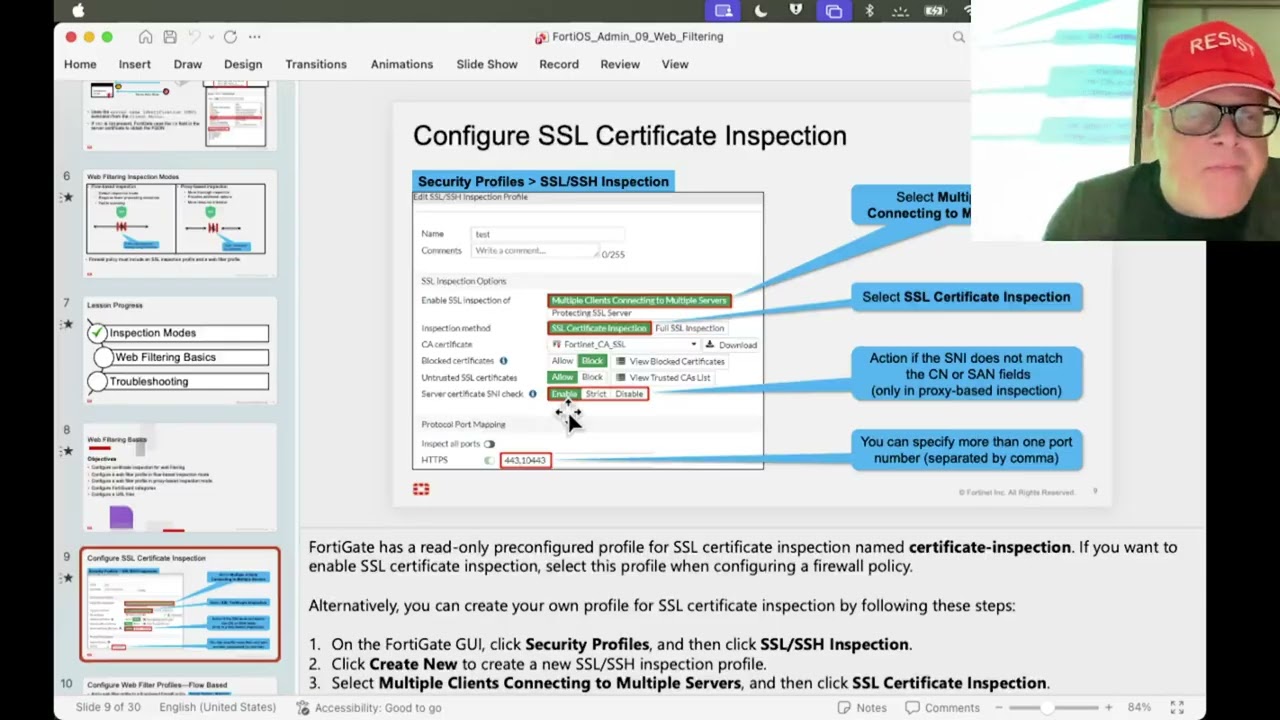Save the presentation with the disk icon
The width and height of the screenshot is (1280, 720).
pyautogui.click(x=170, y=37)
